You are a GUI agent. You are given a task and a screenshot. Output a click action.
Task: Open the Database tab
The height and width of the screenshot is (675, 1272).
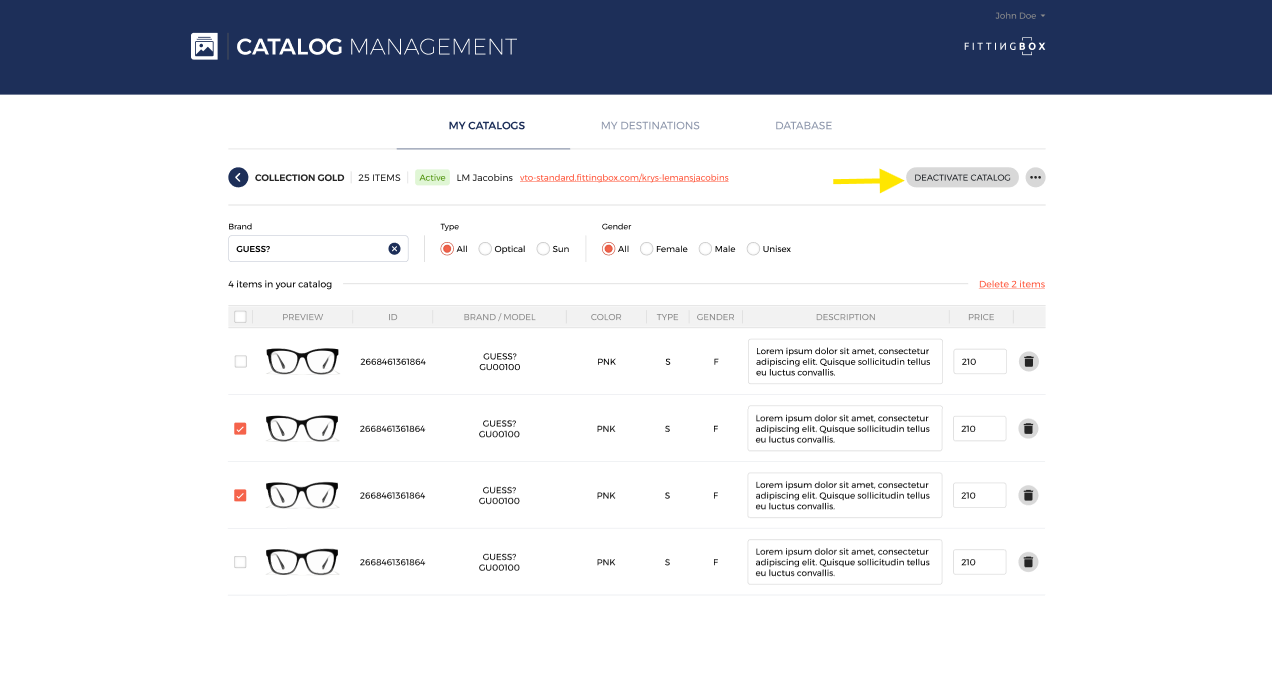coord(803,126)
